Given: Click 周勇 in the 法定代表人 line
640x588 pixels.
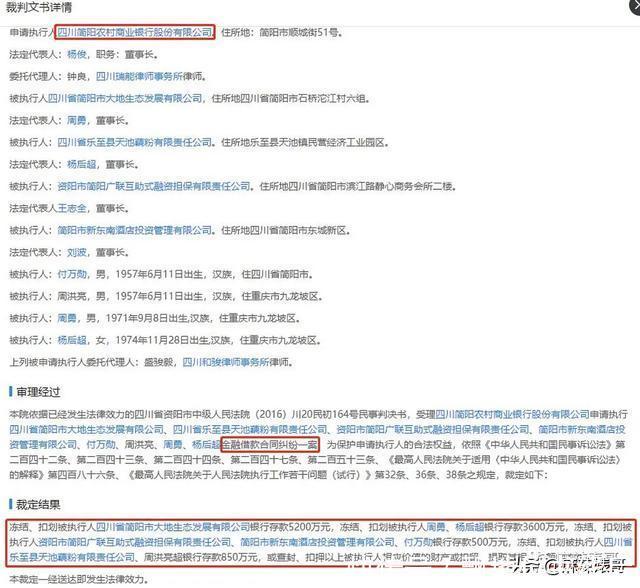Looking at the screenshot, I should point(77,120).
